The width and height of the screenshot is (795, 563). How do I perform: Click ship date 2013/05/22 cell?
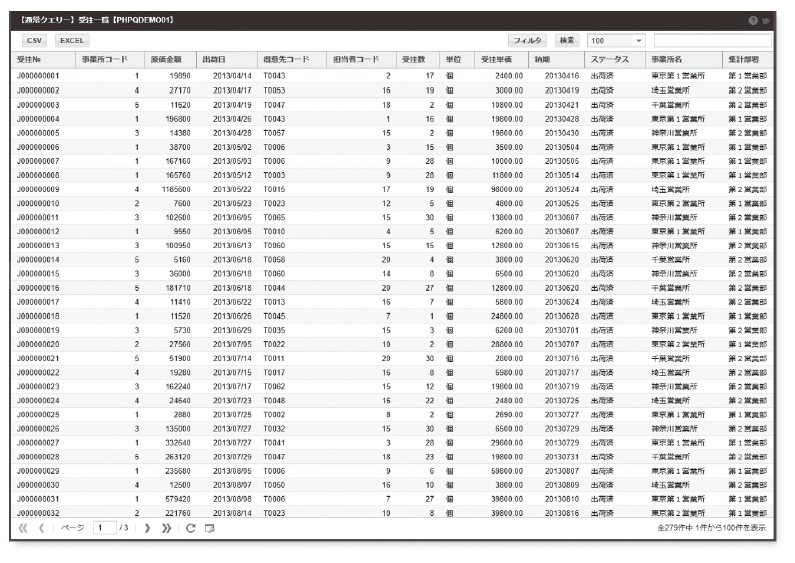[x=232, y=189]
